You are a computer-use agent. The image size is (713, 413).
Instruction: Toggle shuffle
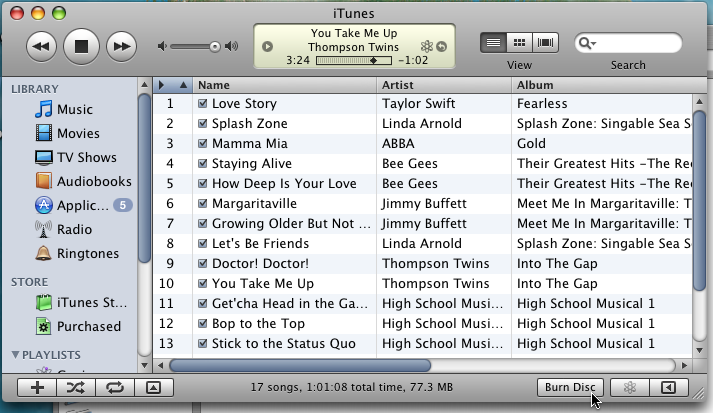(x=76, y=388)
